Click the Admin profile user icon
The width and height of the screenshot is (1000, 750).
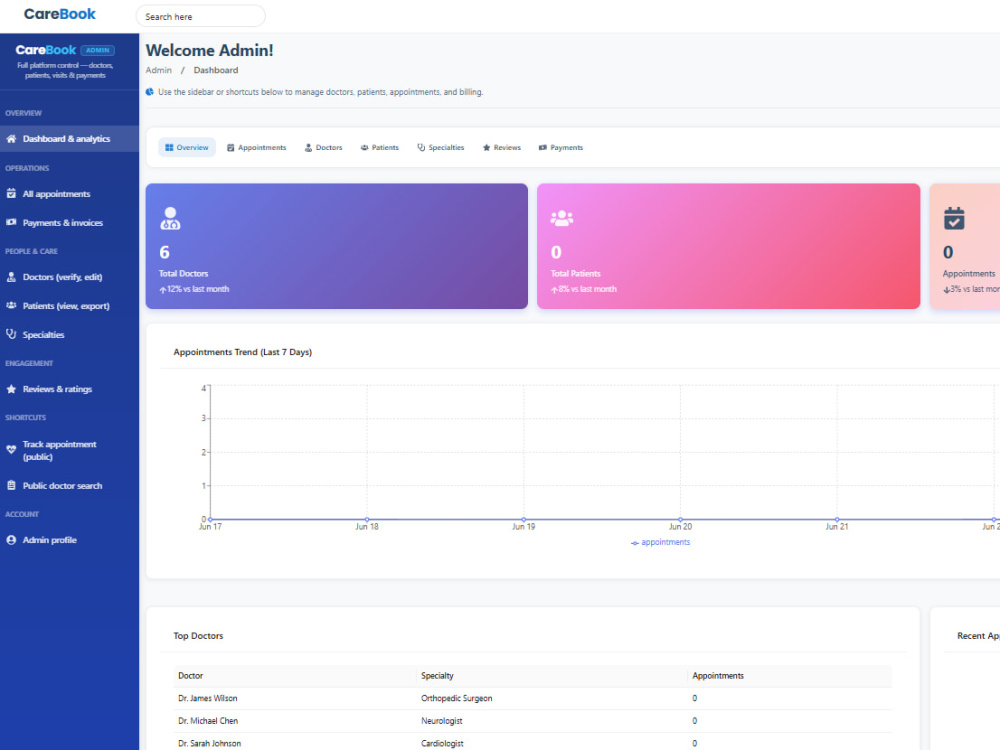[11, 540]
